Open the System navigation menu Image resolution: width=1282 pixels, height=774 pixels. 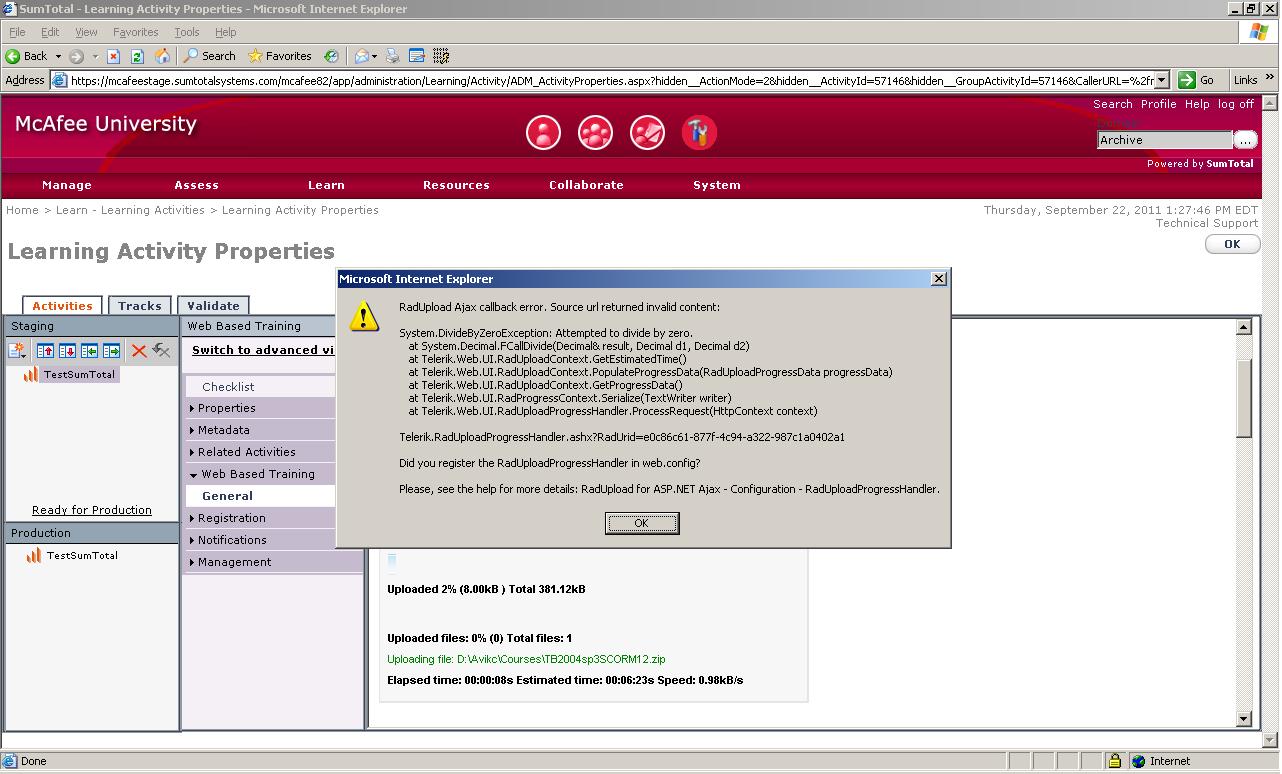717,185
